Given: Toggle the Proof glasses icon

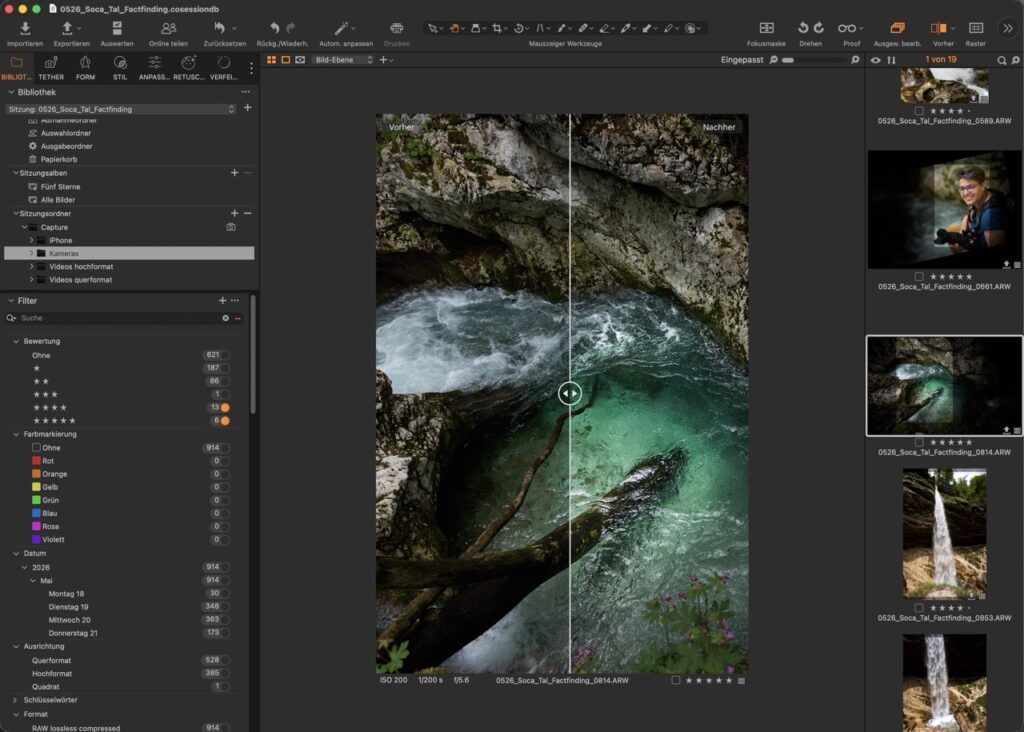Looking at the screenshot, I should click(847, 28).
